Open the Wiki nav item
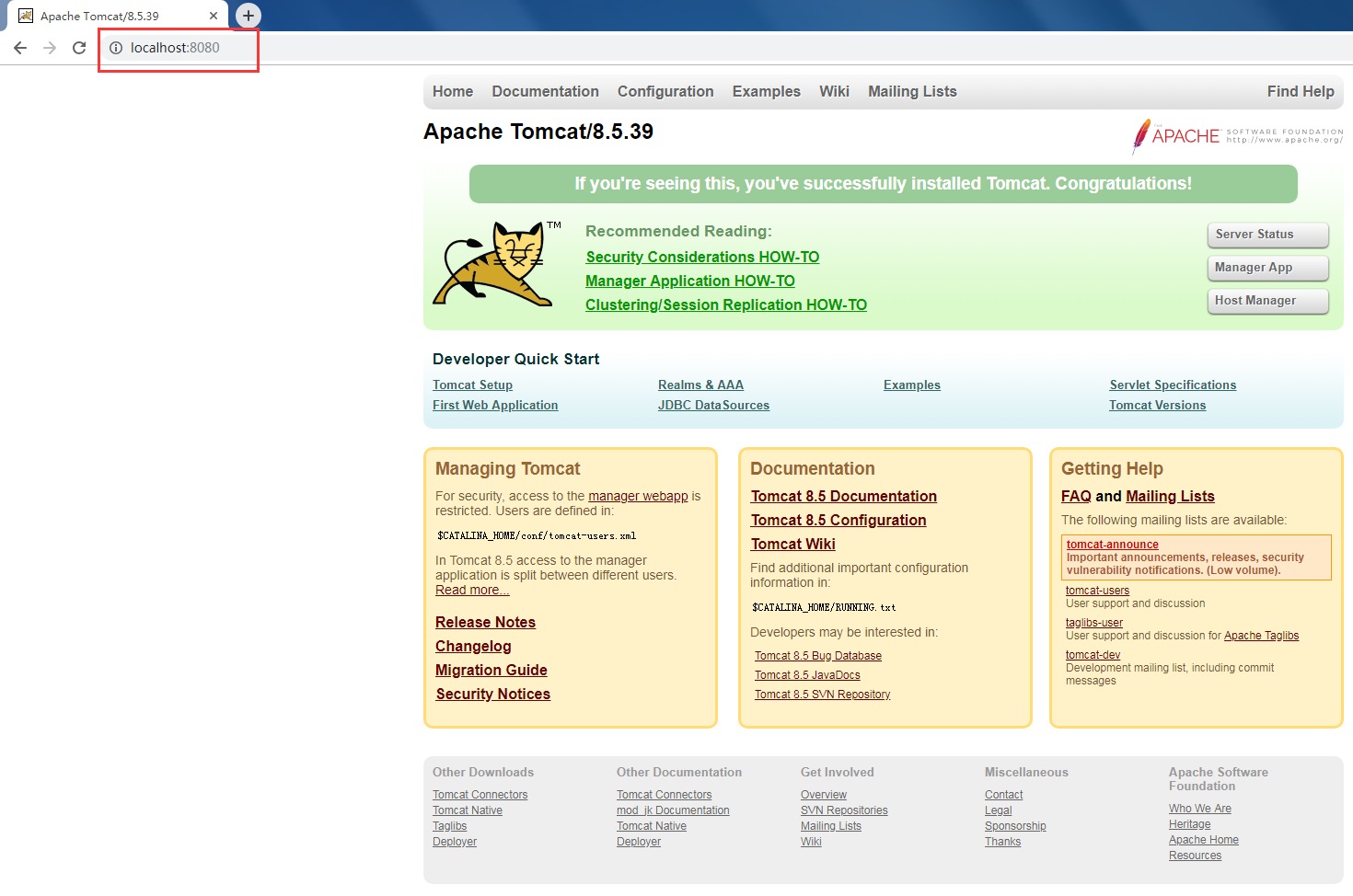The width and height of the screenshot is (1353, 896). click(x=834, y=91)
